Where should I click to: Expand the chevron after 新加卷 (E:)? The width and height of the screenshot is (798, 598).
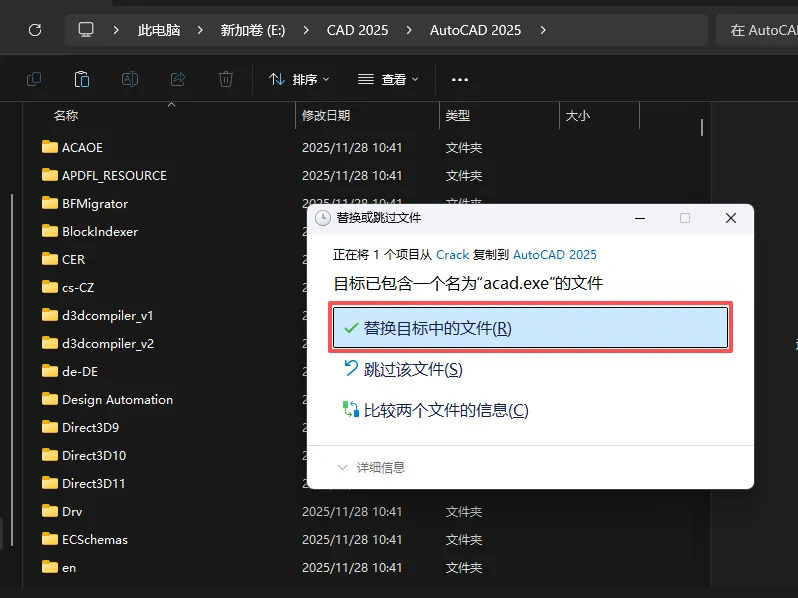pos(306,30)
